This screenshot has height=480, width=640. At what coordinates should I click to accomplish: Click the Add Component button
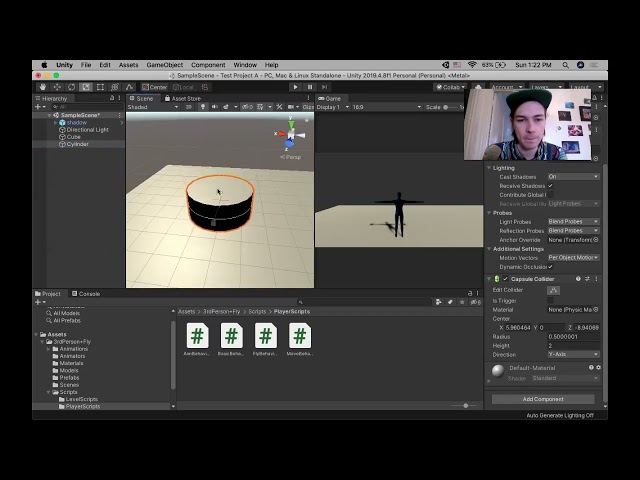pyautogui.click(x=543, y=399)
